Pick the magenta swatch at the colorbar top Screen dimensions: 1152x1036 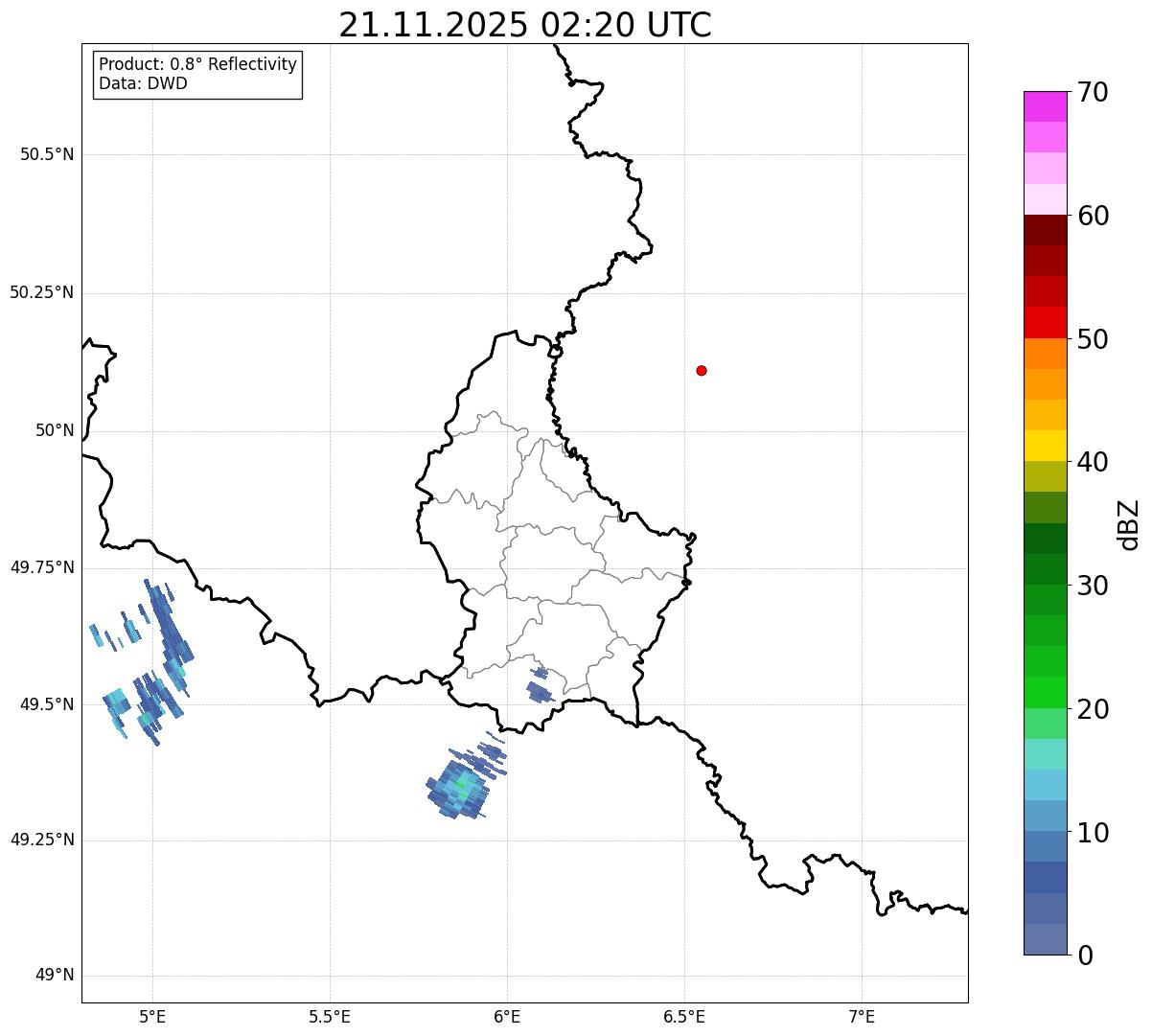[1045, 106]
